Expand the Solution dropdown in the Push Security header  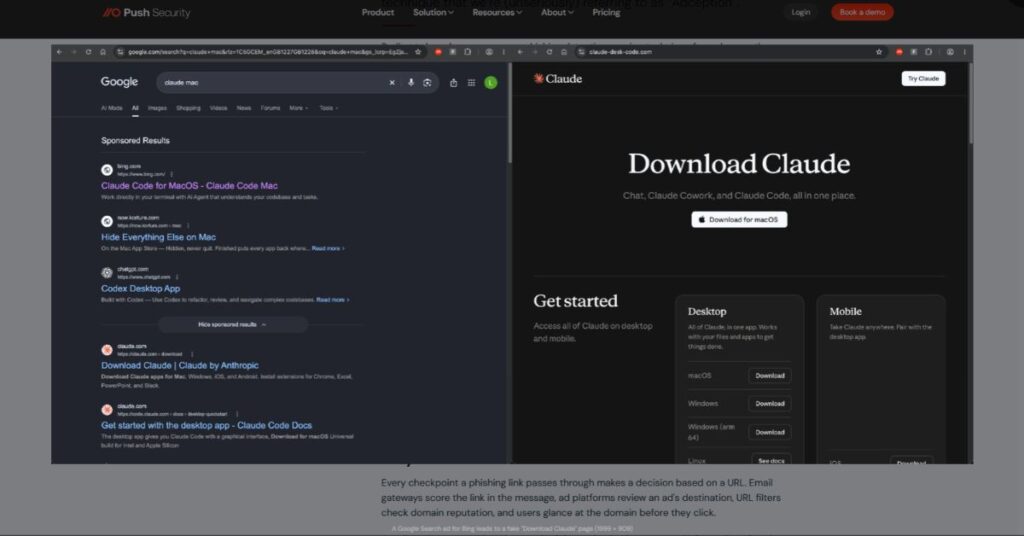433,12
